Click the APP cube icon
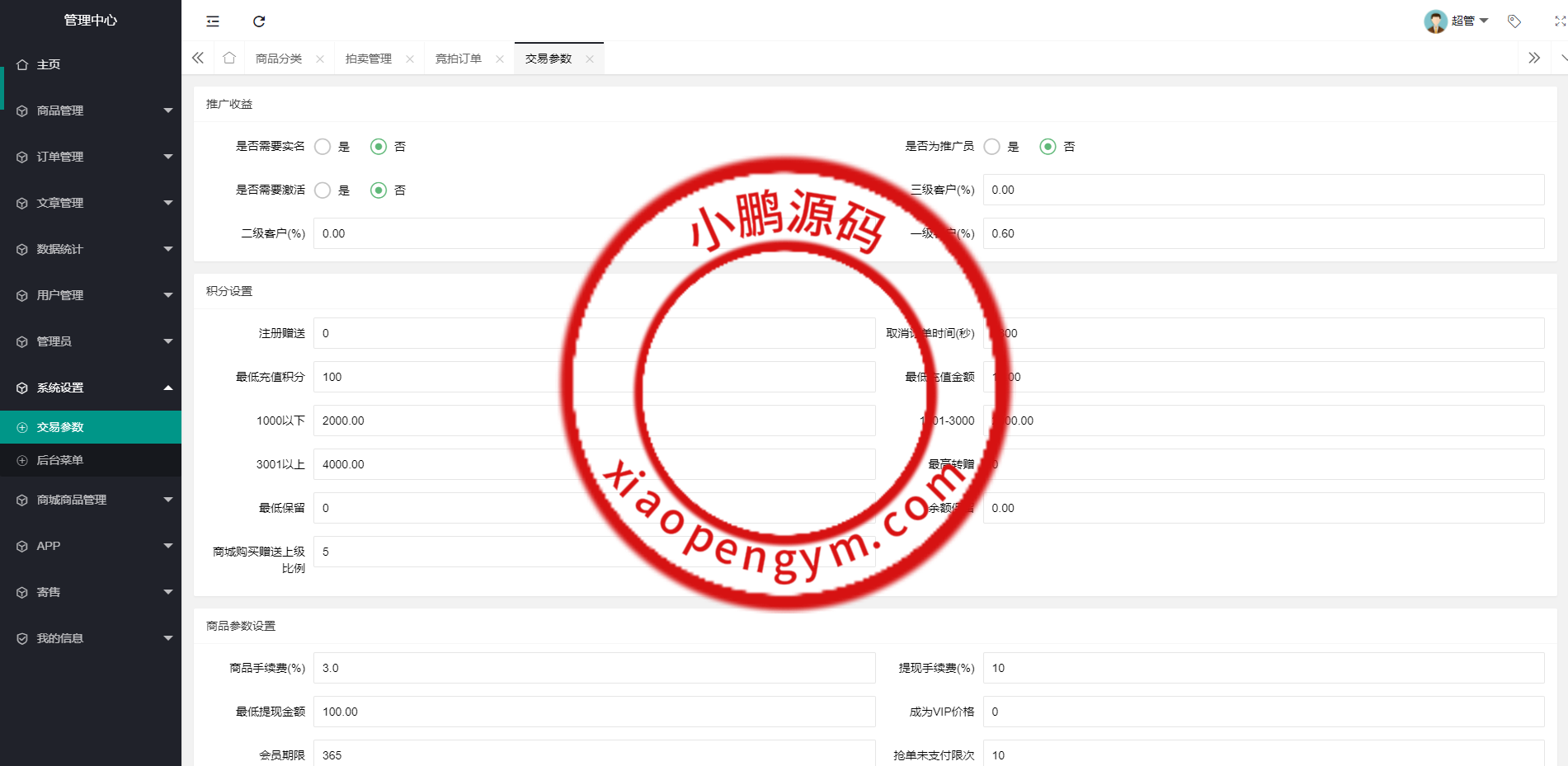The height and width of the screenshot is (766, 1568). click(x=22, y=546)
